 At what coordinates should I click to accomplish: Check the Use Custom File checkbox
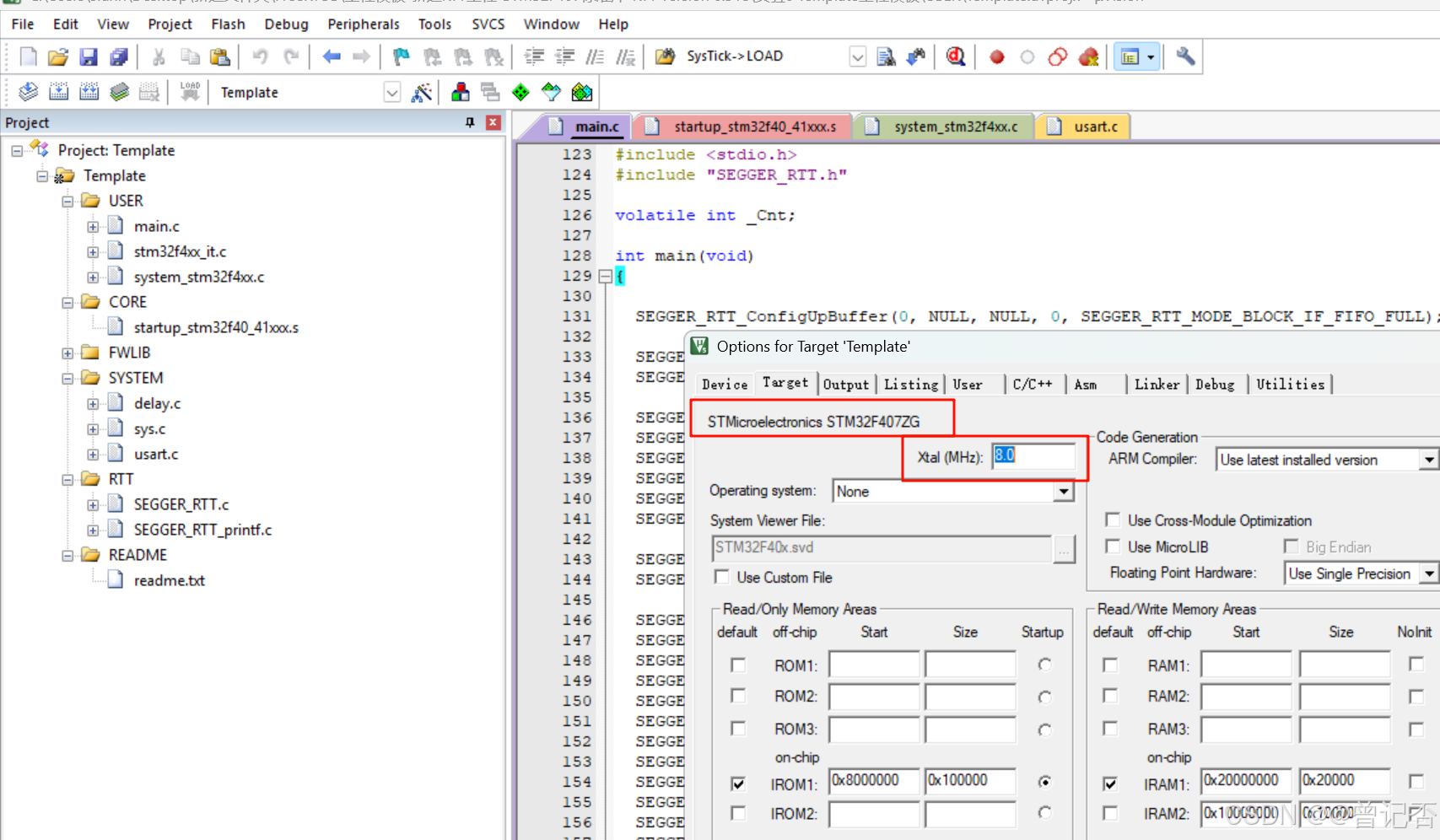[x=721, y=577]
